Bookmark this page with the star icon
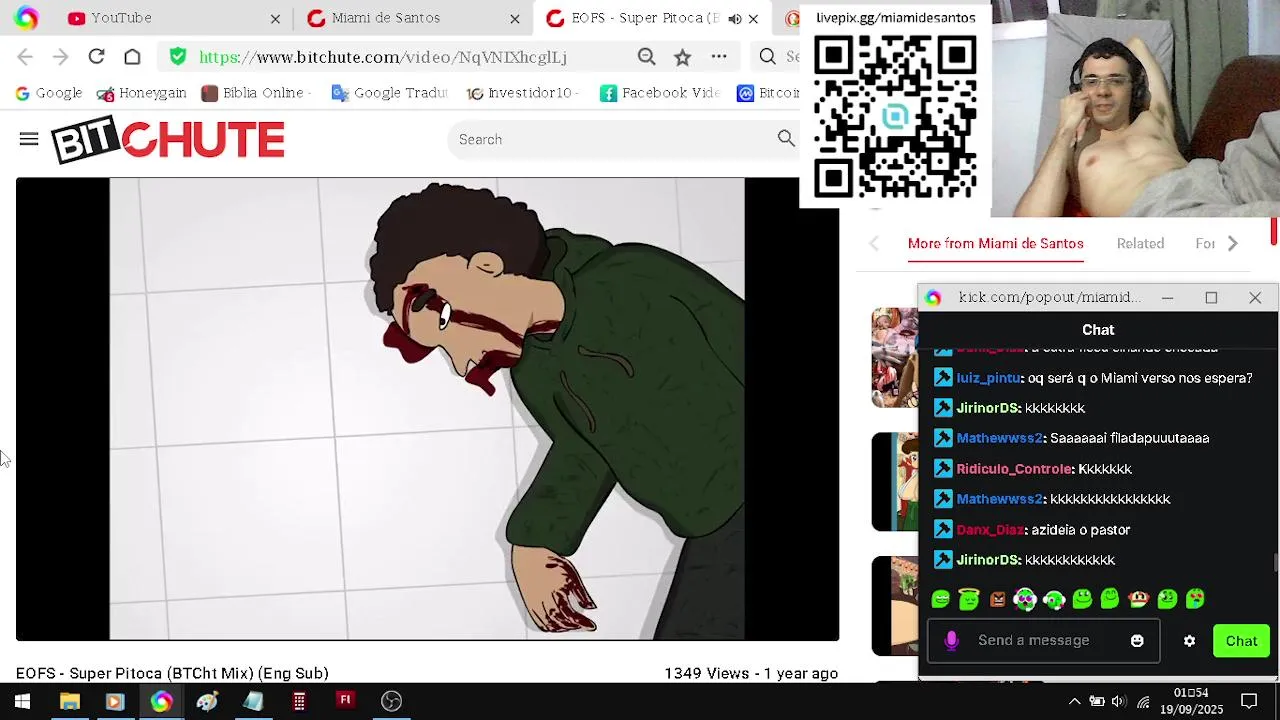The height and width of the screenshot is (720, 1280). [x=682, y=57]
